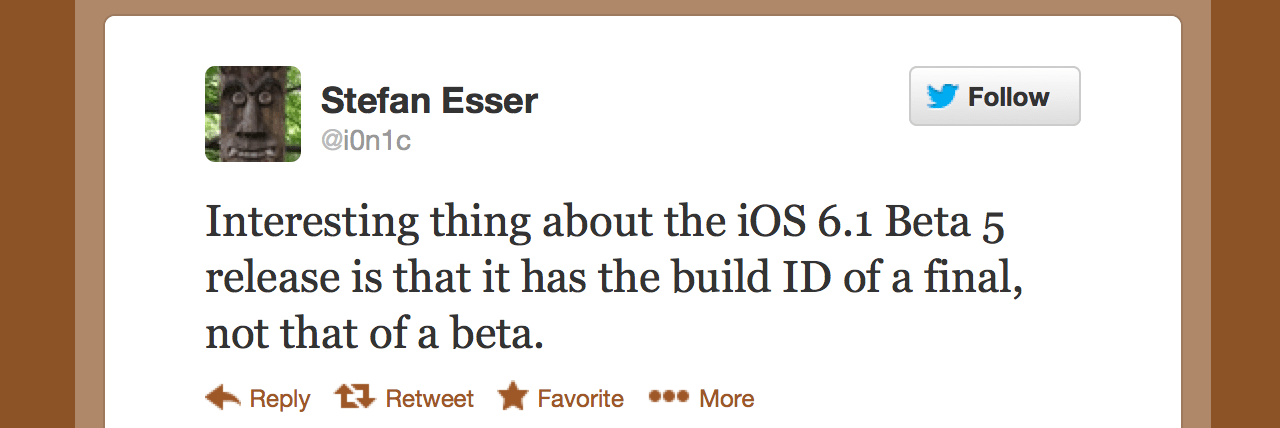Select the Reply text label

pos(280,399)
